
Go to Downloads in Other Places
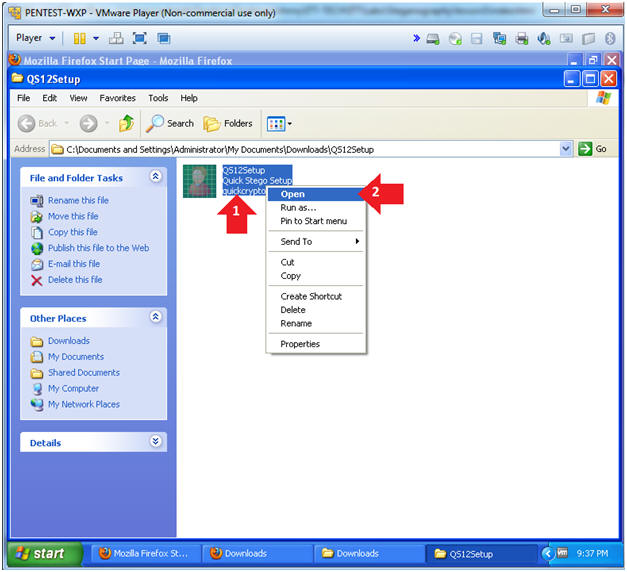(69, 341)
